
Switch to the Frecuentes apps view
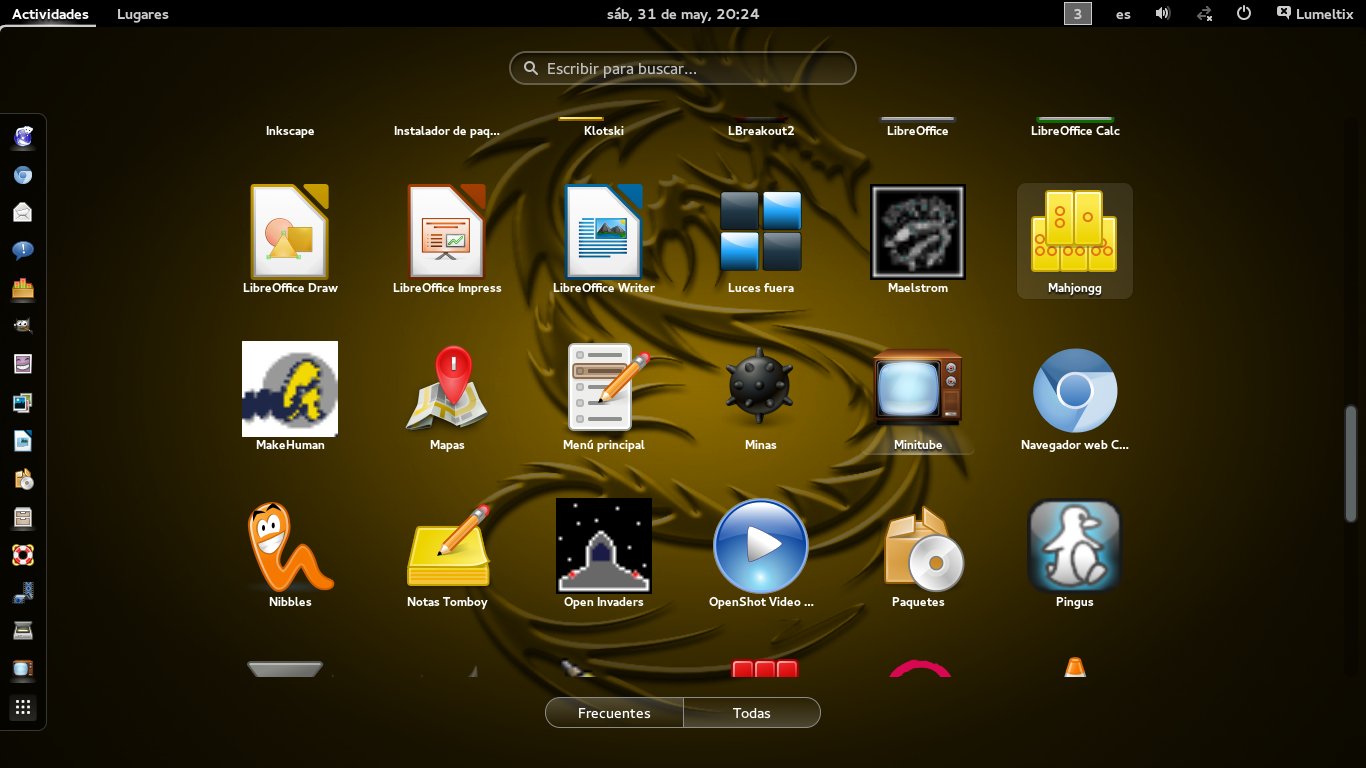click(614, 713)
